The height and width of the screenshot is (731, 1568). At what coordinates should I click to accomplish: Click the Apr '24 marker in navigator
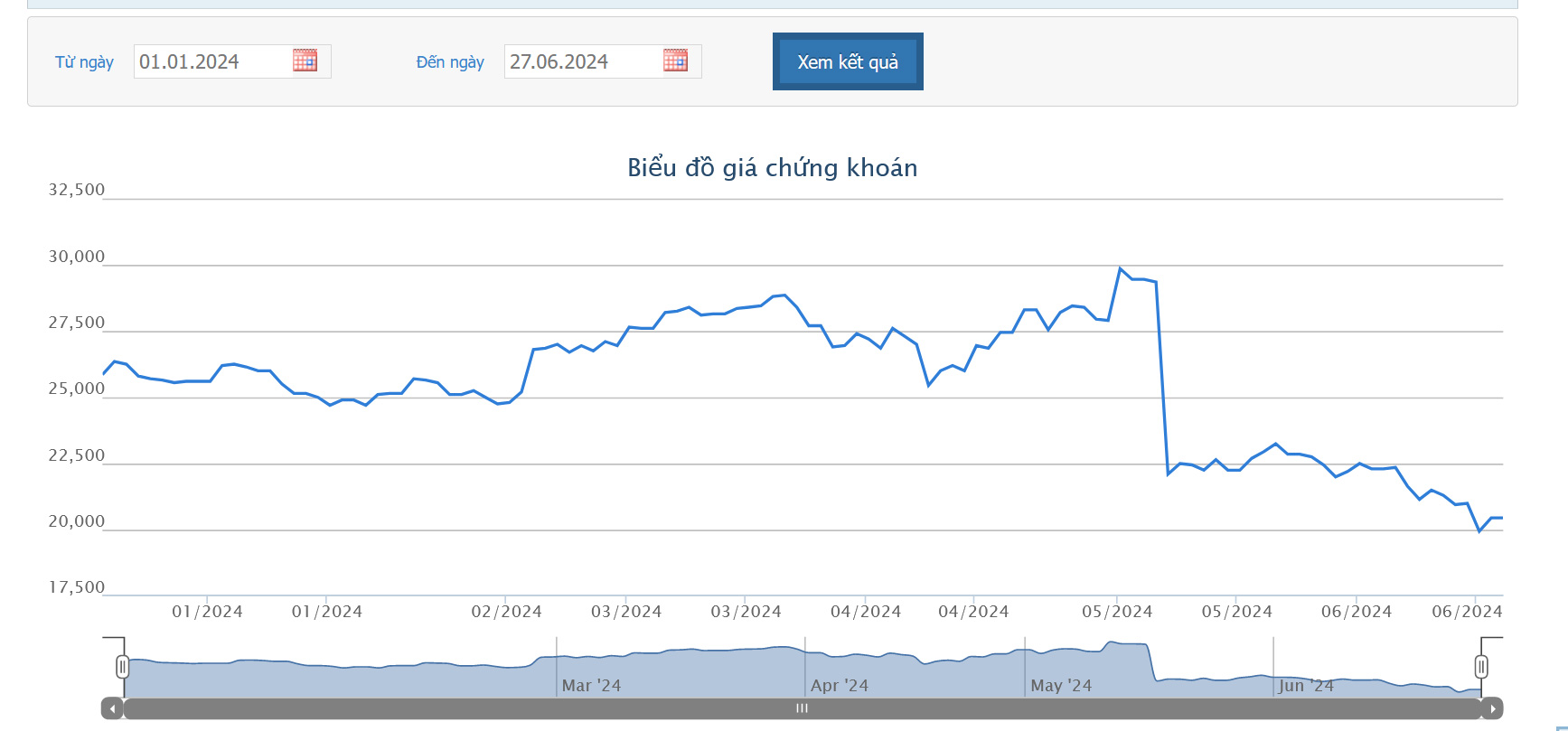[x=840, y=686]
